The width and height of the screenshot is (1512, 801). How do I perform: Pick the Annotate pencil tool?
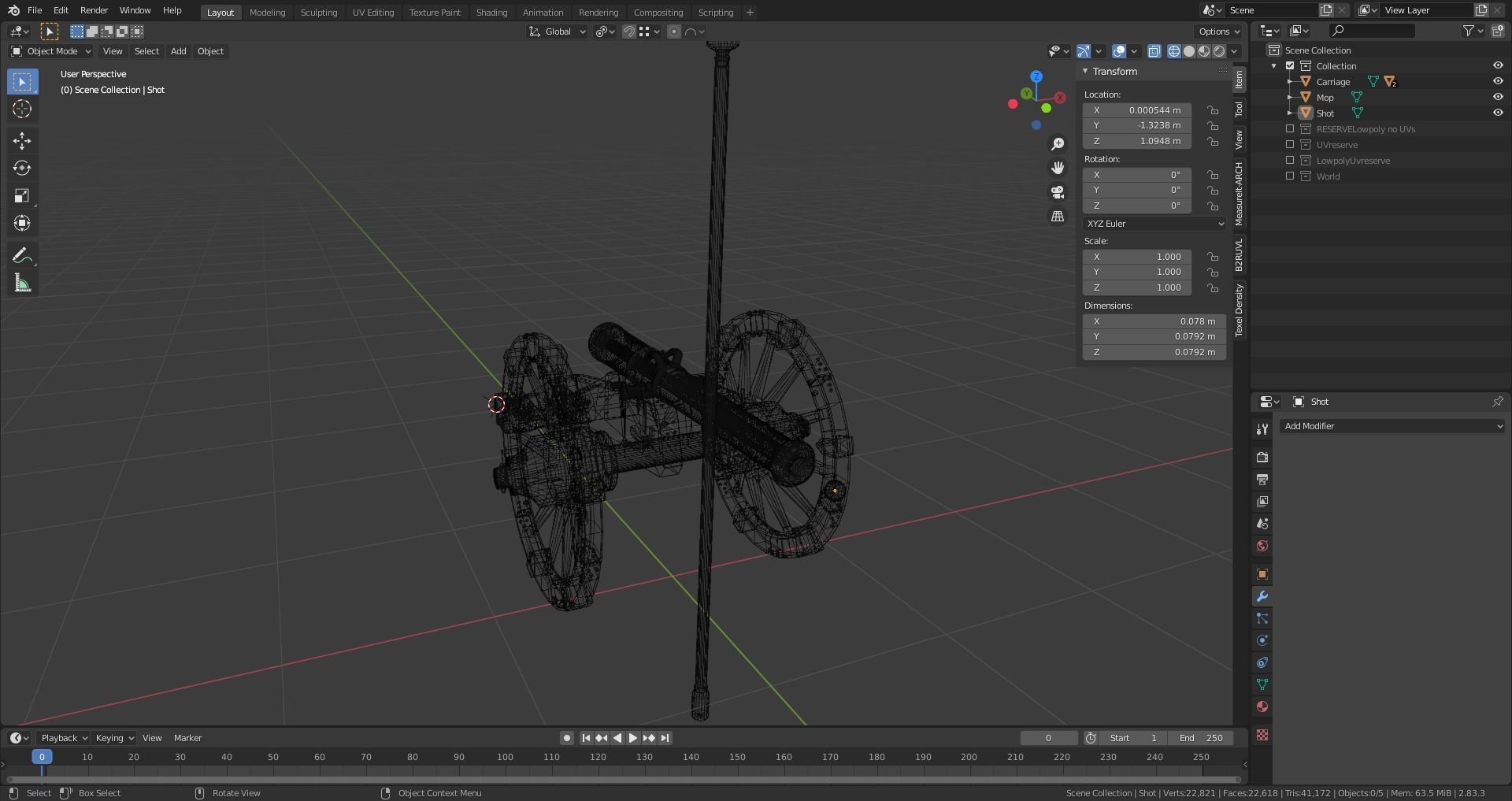22,256
